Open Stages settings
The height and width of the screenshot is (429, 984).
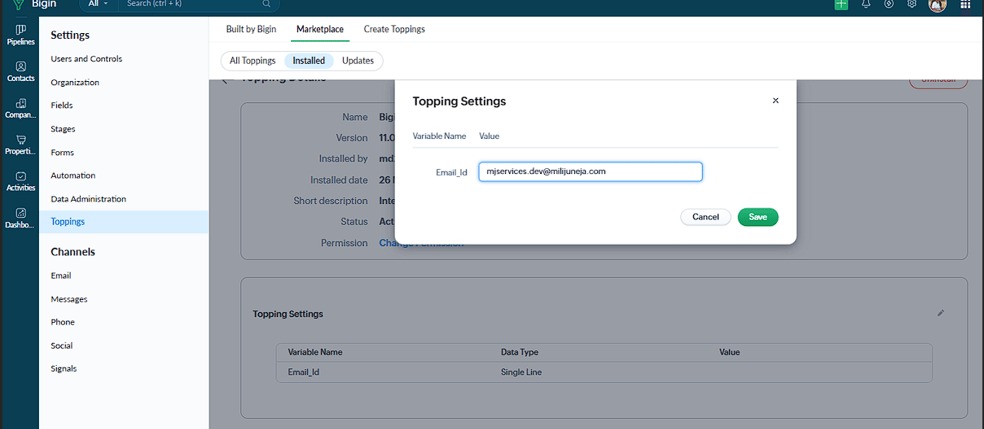pos(63,129)
